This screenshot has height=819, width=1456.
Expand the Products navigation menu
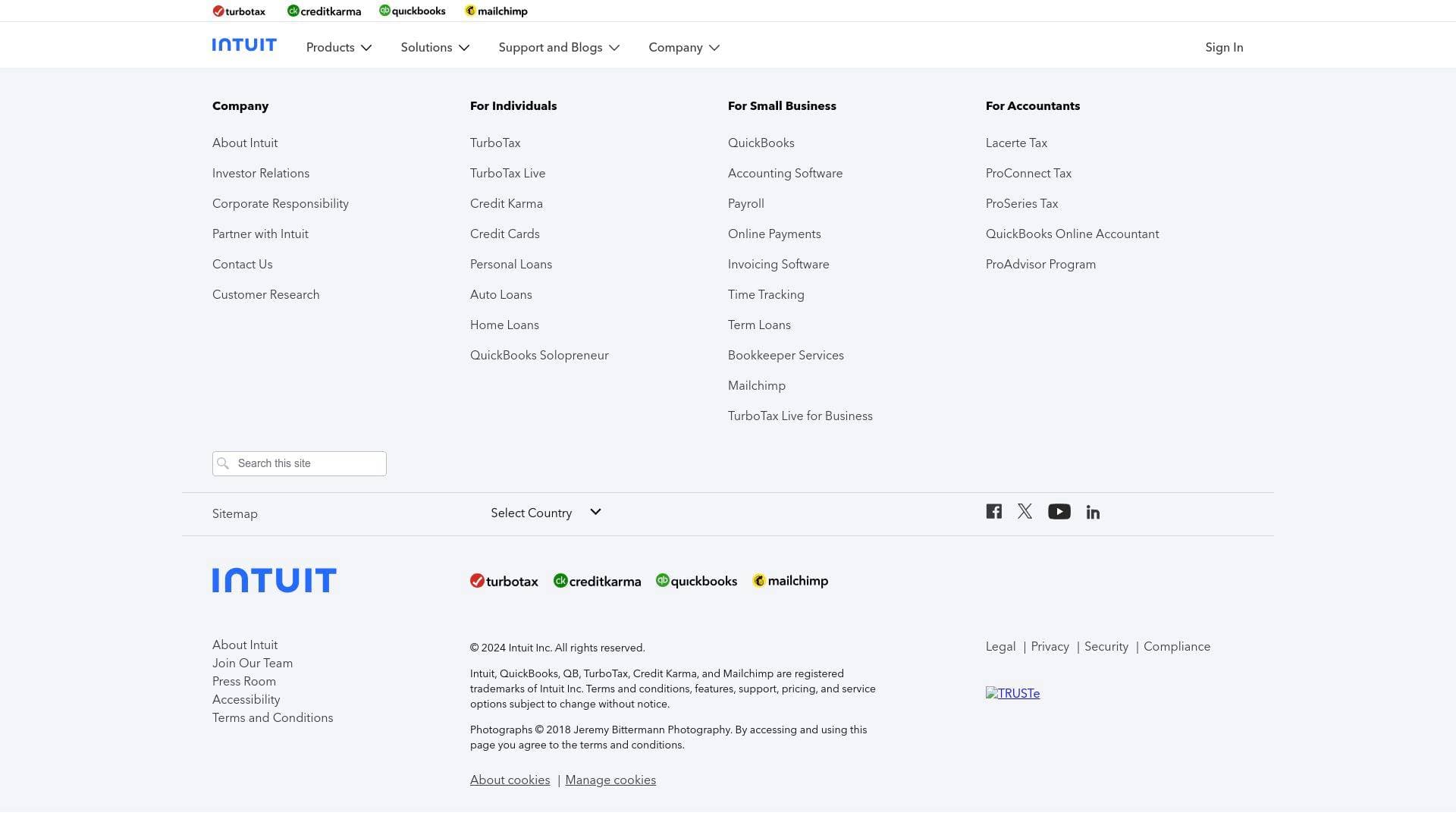point(338,47)
